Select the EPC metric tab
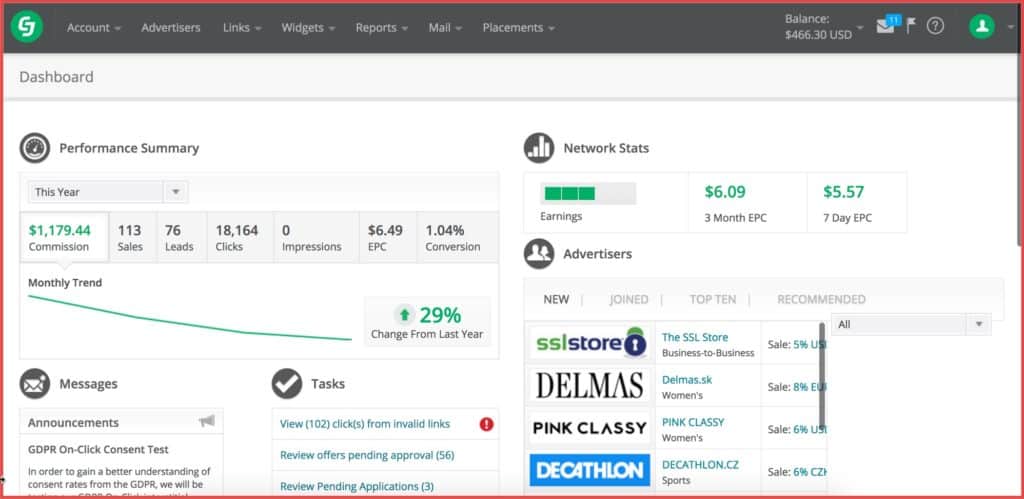1024x499 pixels. coord(388,238)
